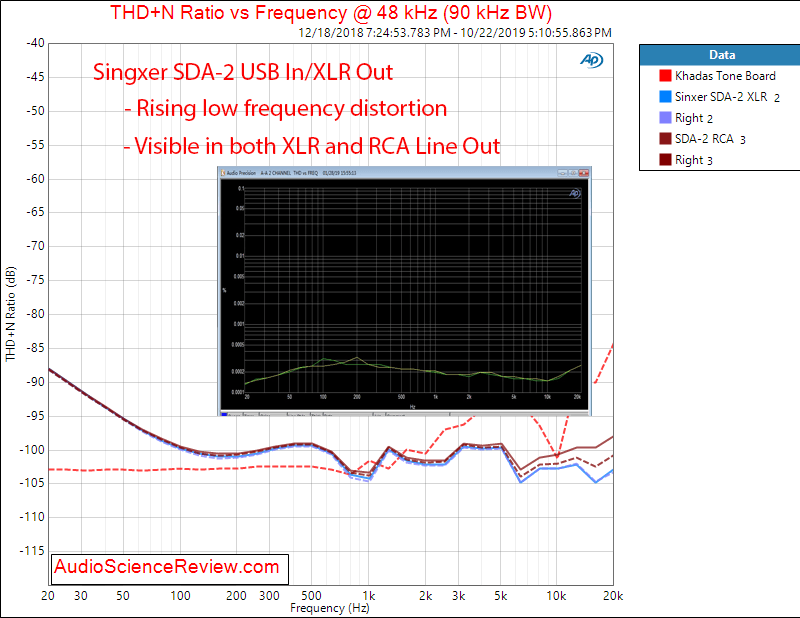Click the 'Frequency (Hz)' horizontal axis label
This screenshot has width=800, height=618.
point(330,608)
